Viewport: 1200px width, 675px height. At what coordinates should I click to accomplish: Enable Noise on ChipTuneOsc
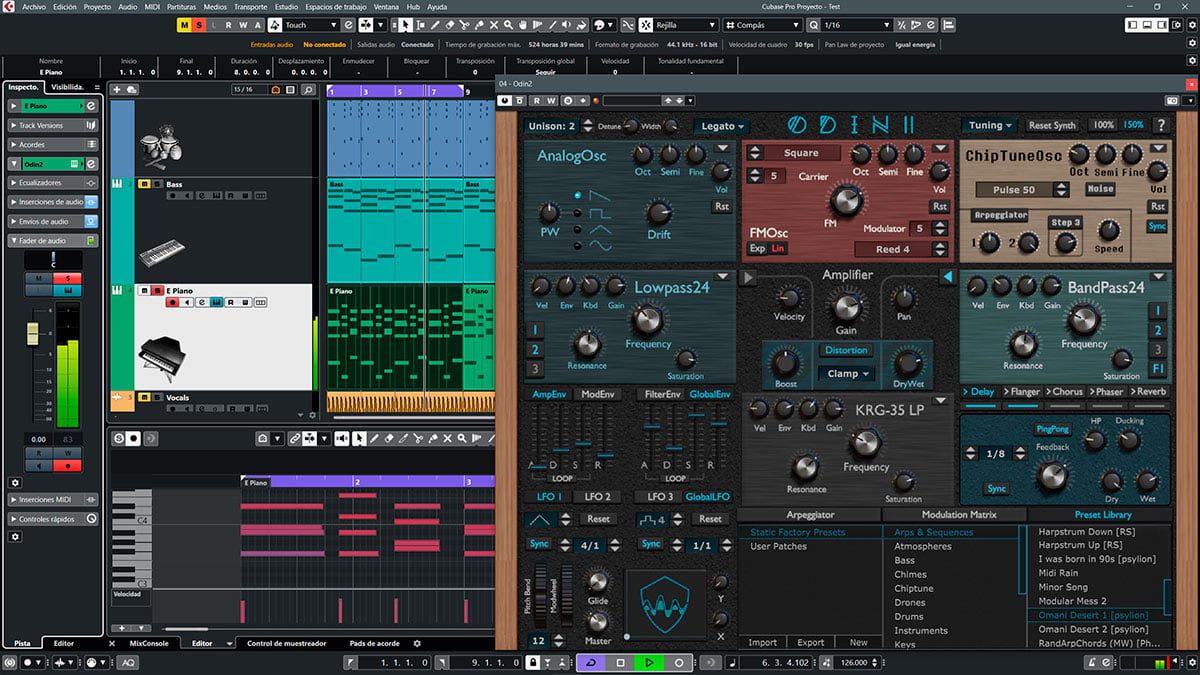pyautogui.click(x=1101, y=189)
